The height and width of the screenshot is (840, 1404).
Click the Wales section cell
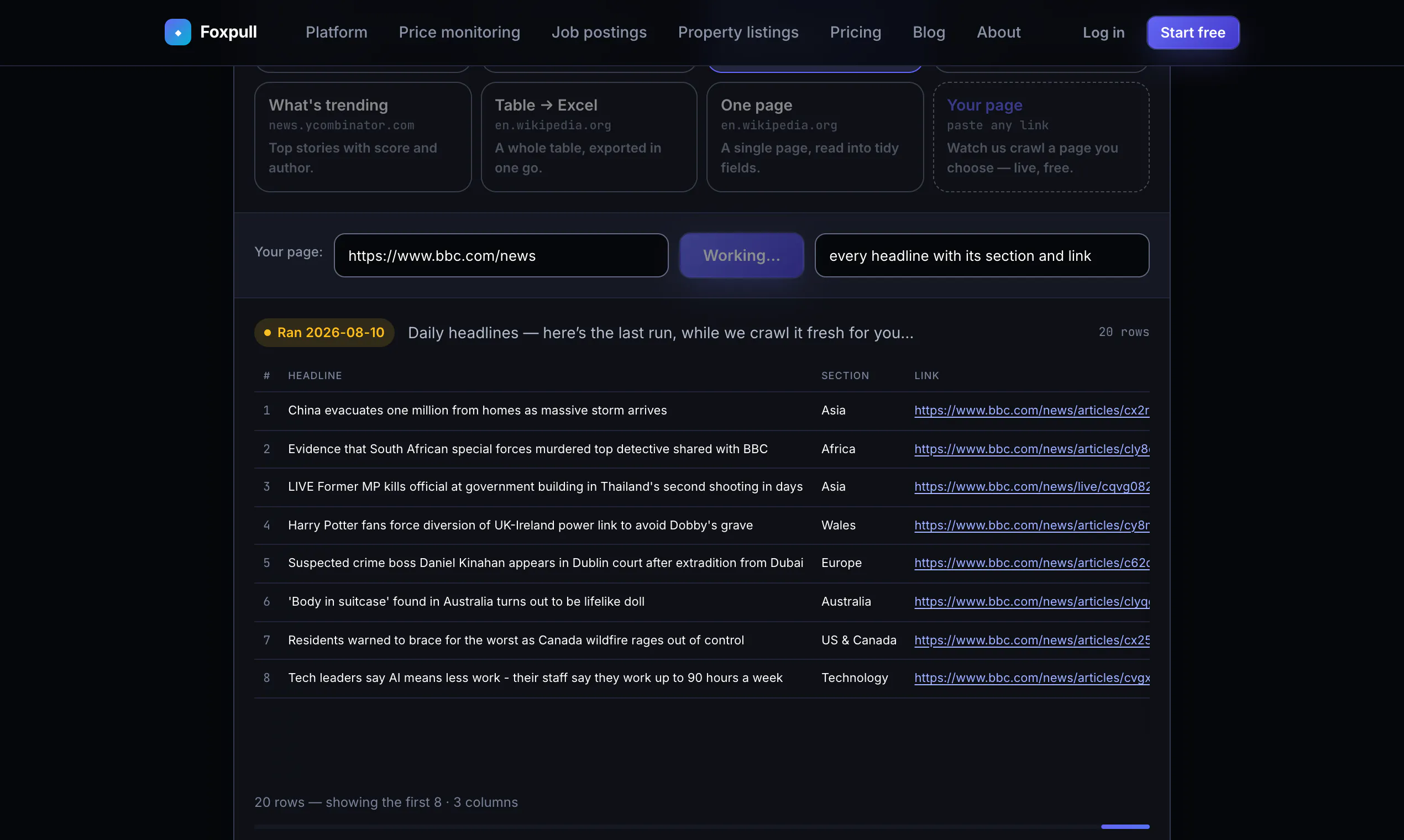click(x=838, y=526)
